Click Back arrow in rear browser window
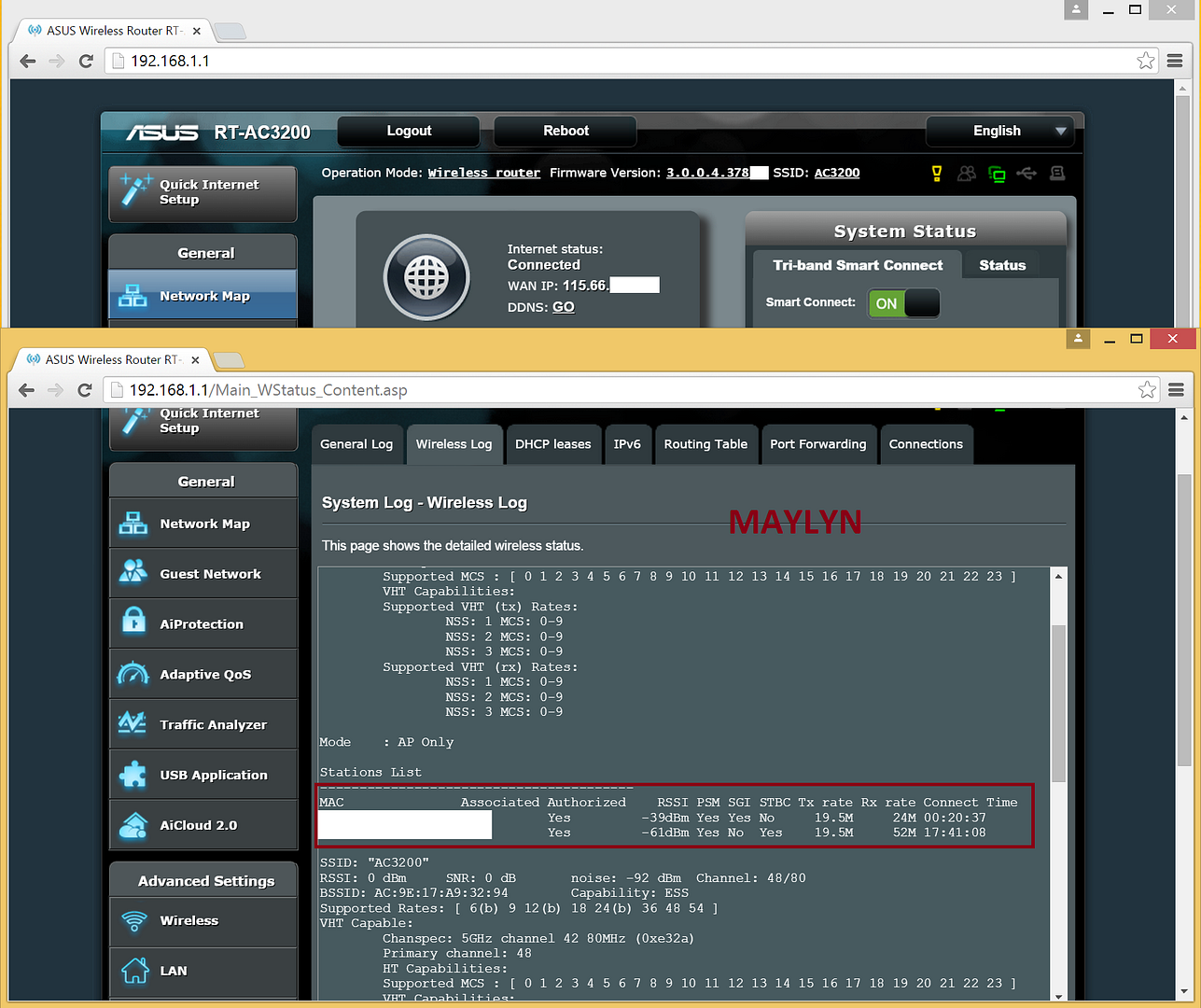This screenshot has width=1201, height=1008. 27,61
